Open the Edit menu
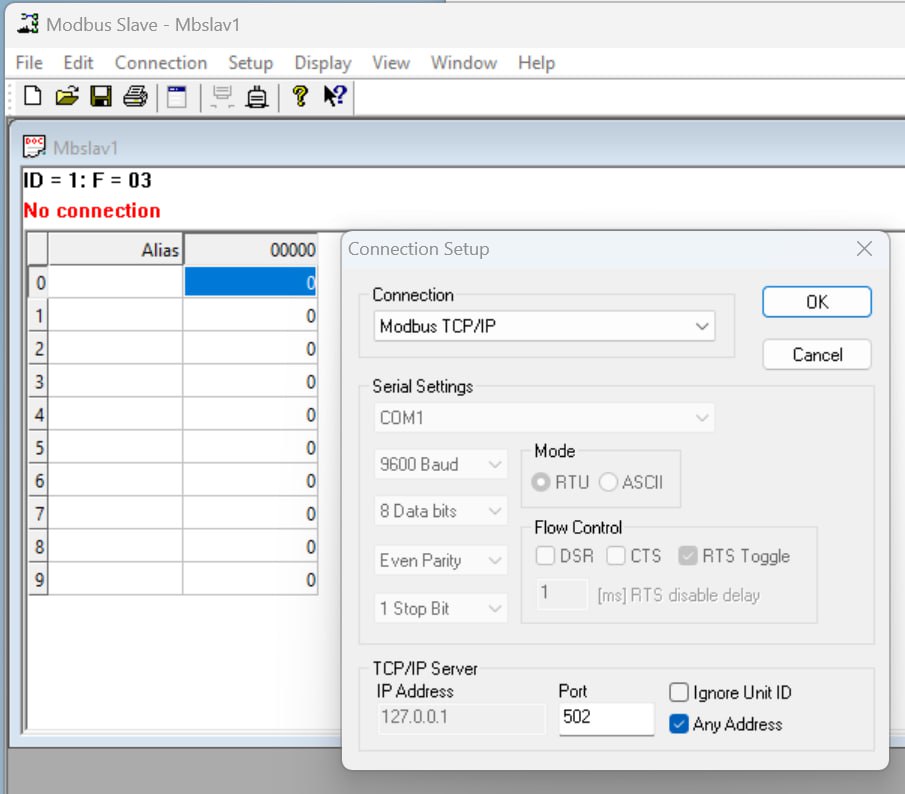Screen dimensions: 905x794 78,63
